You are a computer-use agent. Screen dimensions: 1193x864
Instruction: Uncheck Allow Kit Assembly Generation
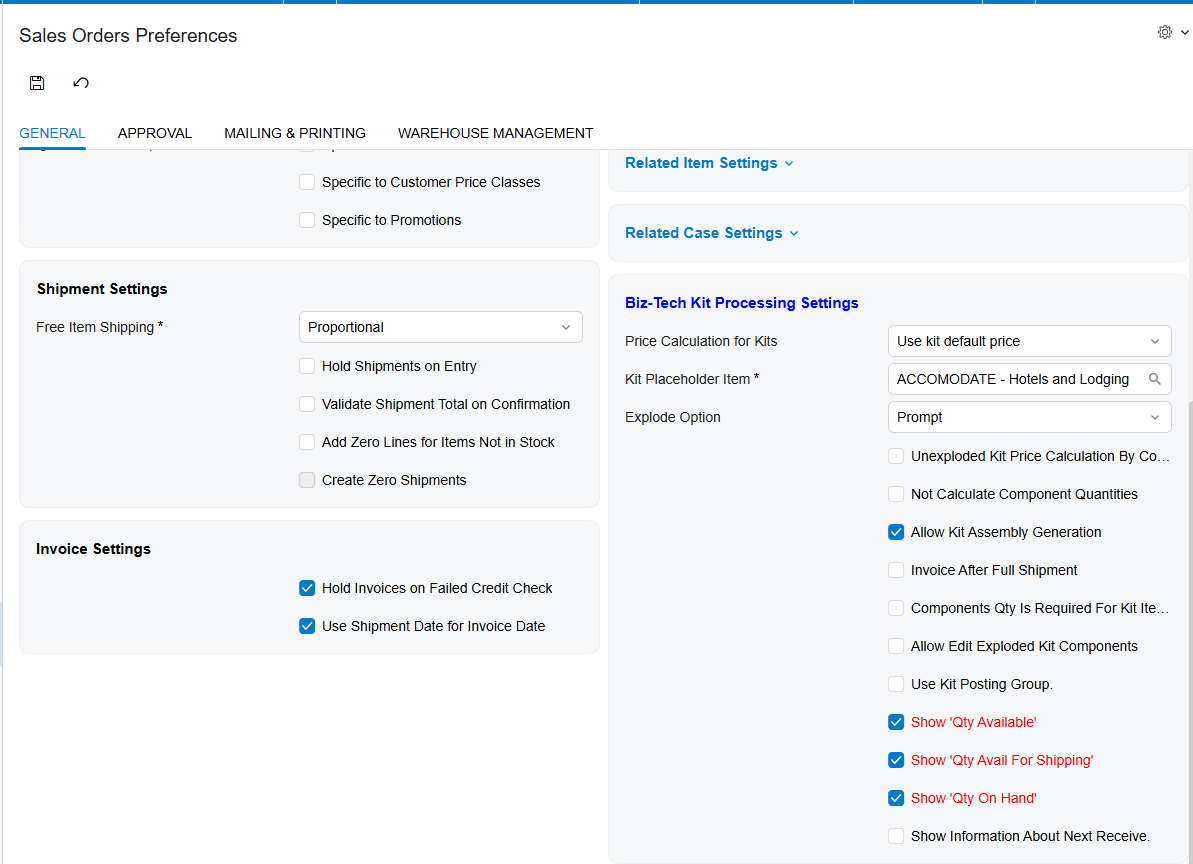tap(896, 532)
